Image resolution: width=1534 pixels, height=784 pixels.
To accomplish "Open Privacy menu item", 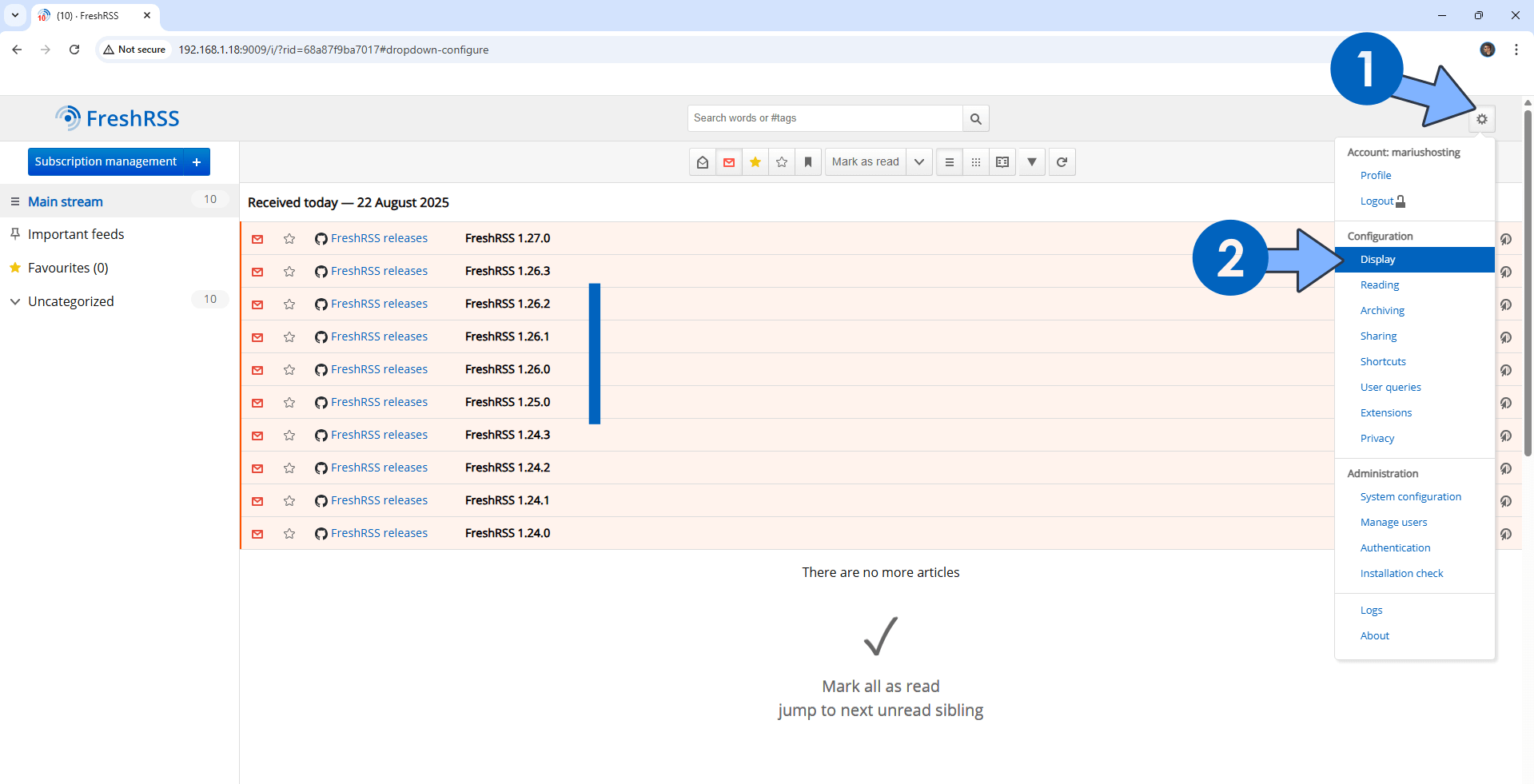I will pos(1377,439).
